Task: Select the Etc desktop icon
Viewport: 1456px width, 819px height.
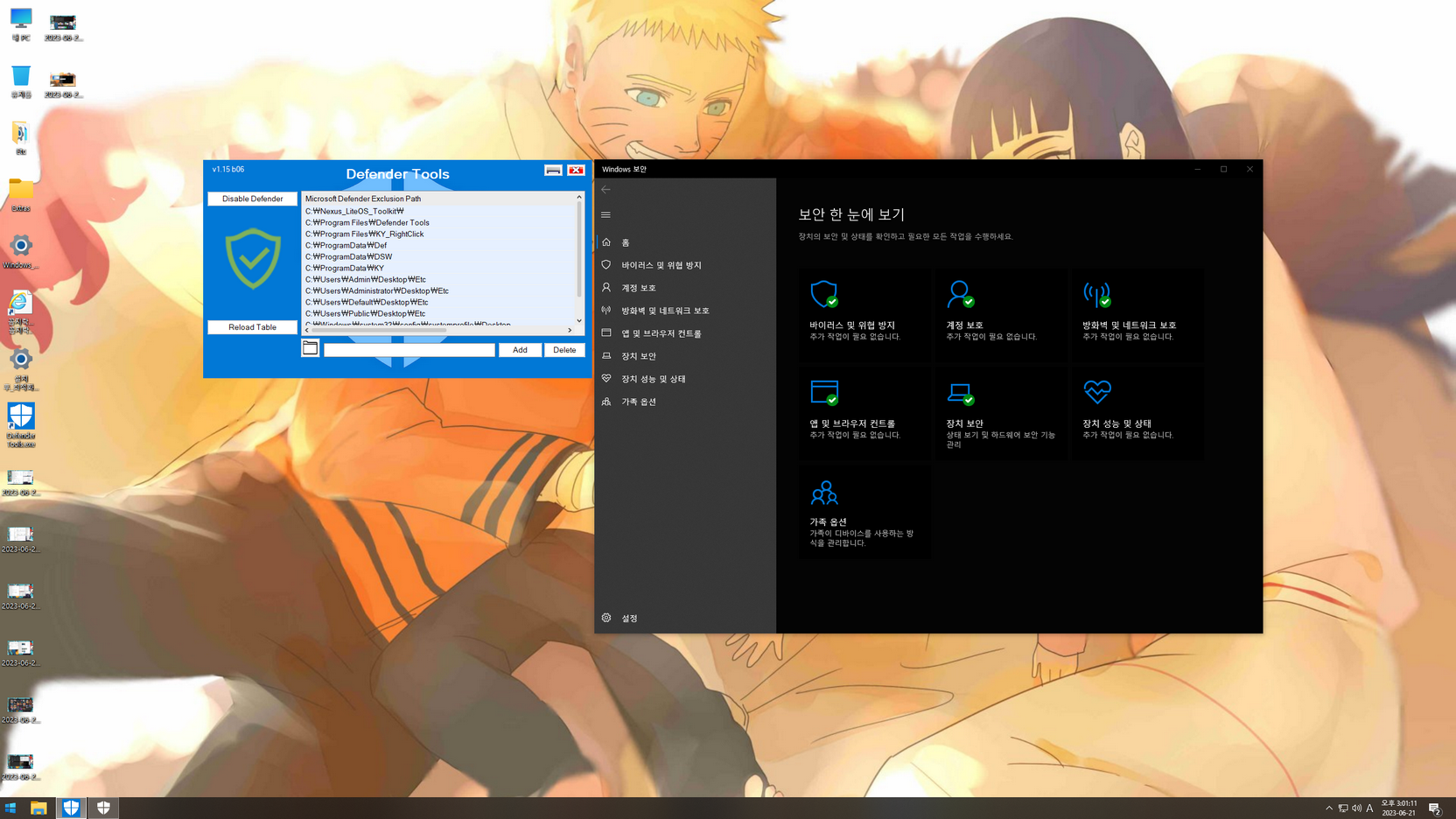Action: click(21, 138)
